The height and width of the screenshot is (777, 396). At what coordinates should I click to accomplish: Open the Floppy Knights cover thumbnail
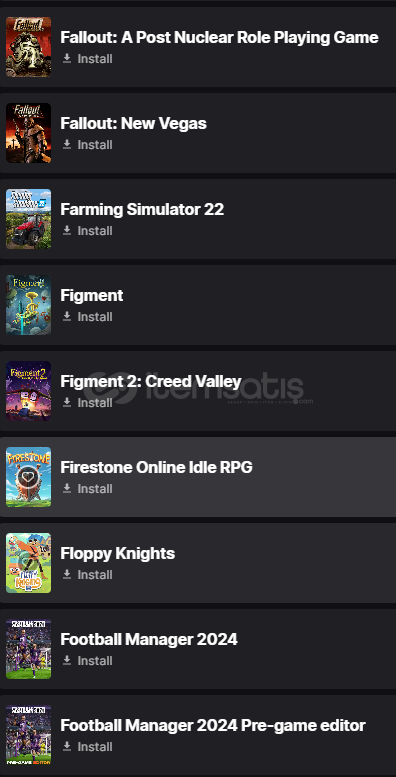pos(28,563)
